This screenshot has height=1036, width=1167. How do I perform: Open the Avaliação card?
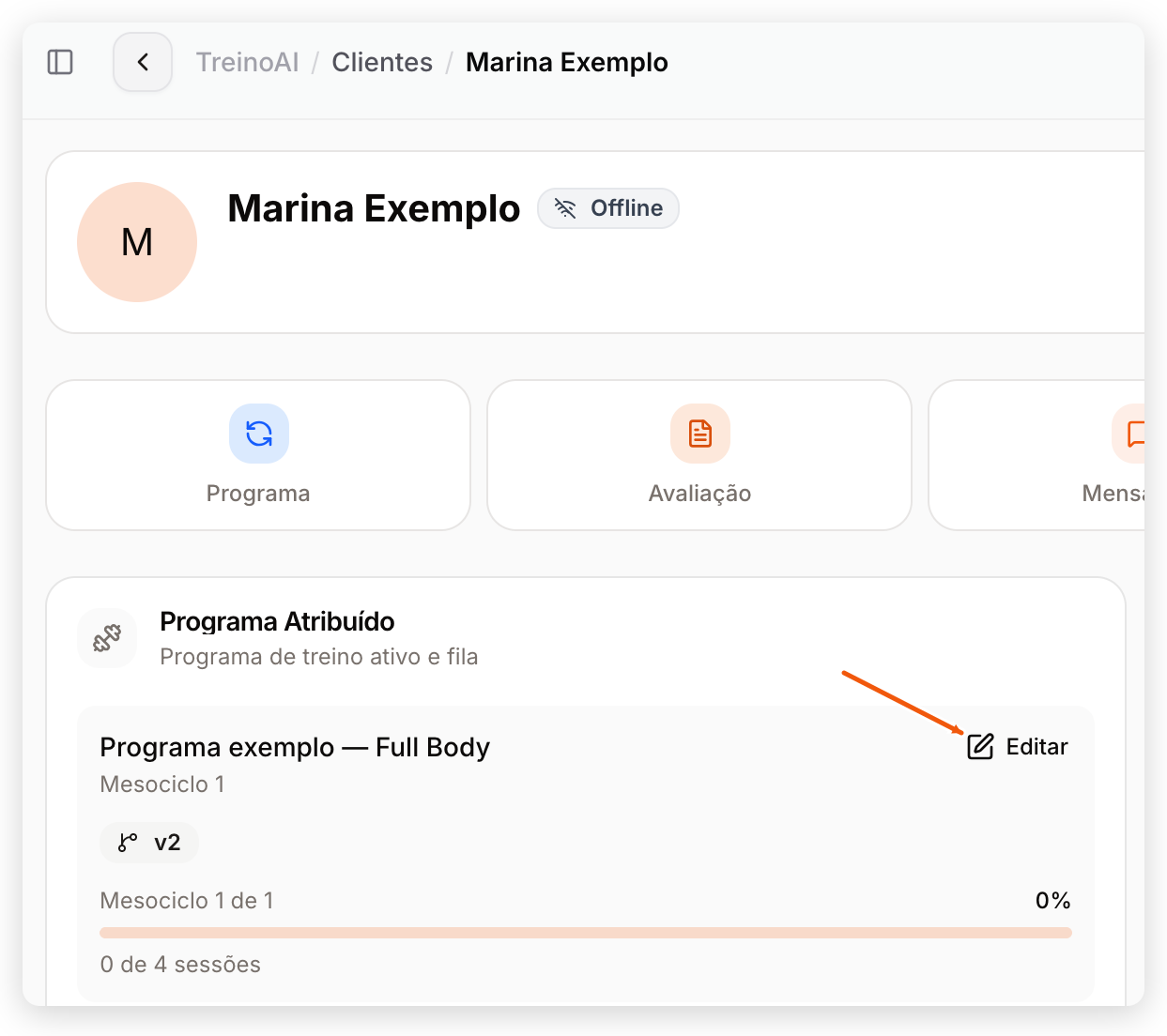coord(699,455)
